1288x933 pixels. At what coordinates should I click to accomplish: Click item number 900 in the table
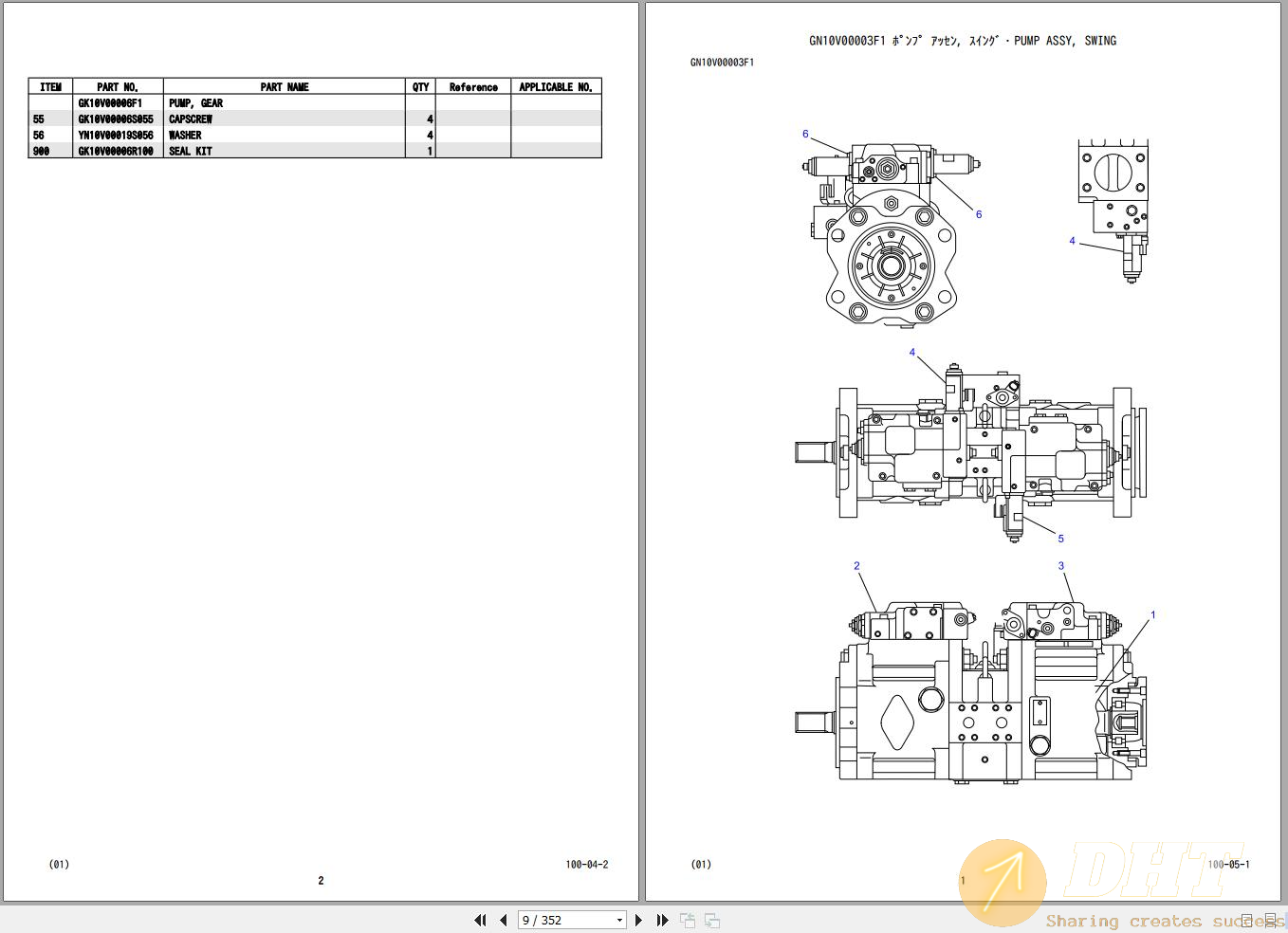point(41,151)
